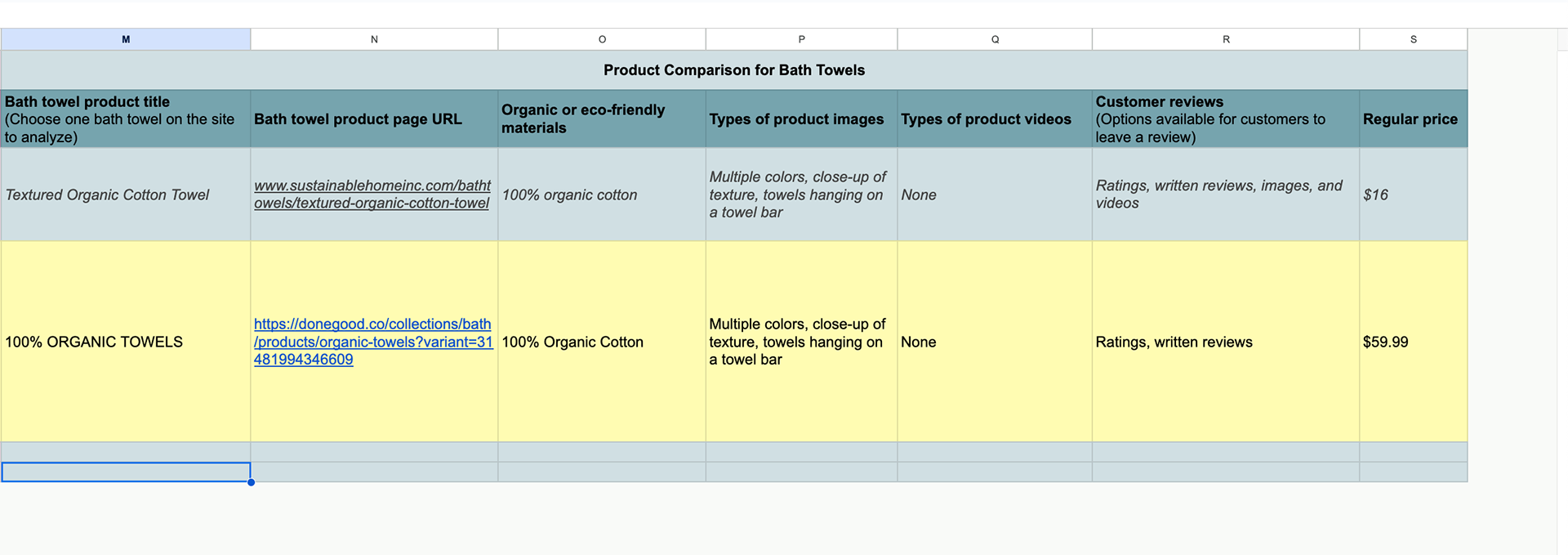This screenshot has width=1568, height=555.
Task: Click the 'Bath towel product title' header cell
Action: pos(126,119)
